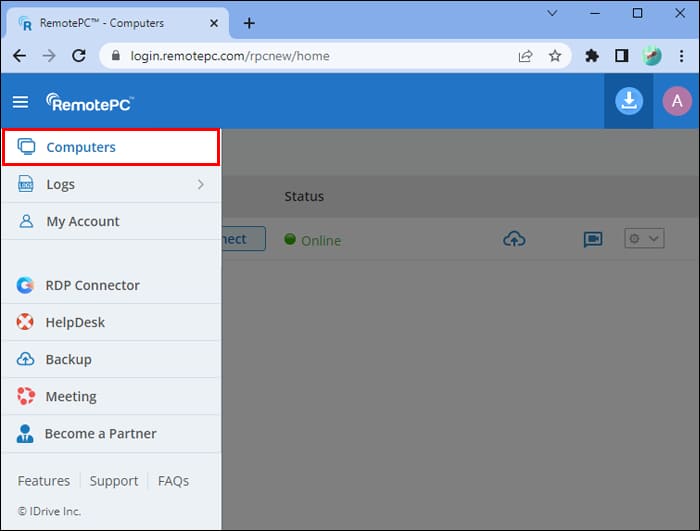Click the Backup cloud icon in sidebar
The height and width of the screenshot is (531, 700).
pyautogui.click(x=25, y=359)
